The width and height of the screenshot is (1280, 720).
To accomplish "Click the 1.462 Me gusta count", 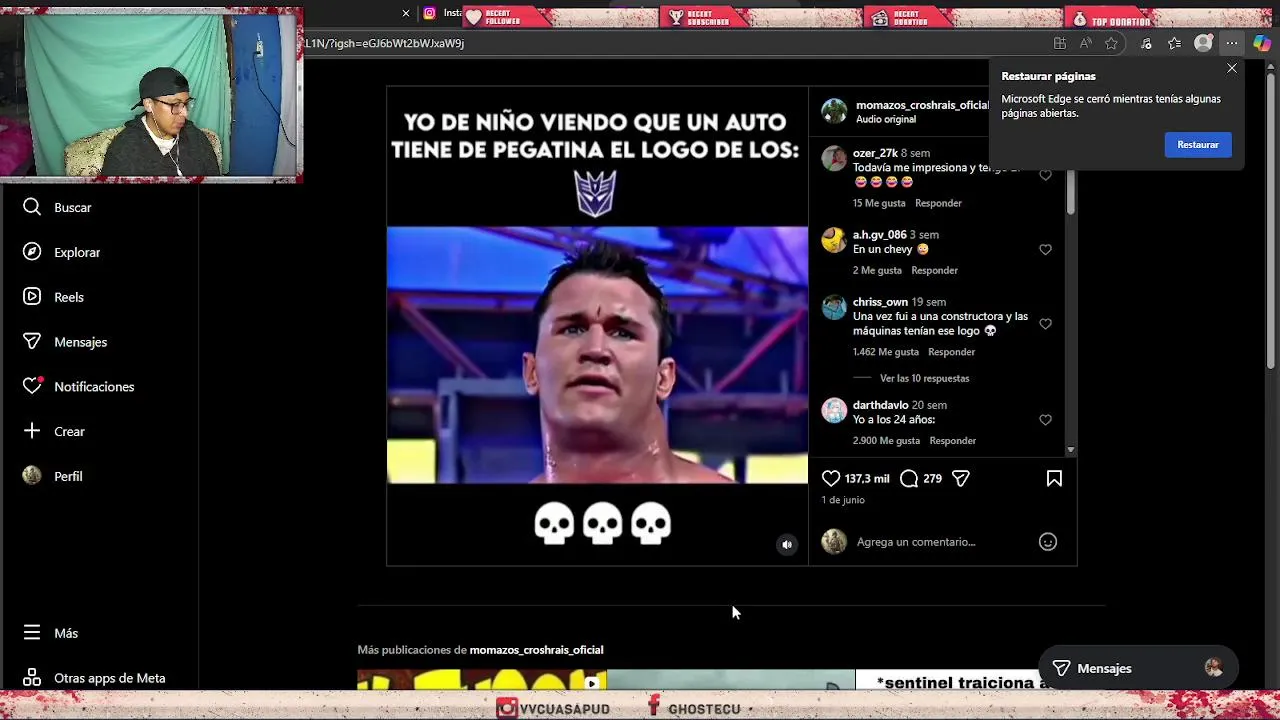I will pos(886,352).
